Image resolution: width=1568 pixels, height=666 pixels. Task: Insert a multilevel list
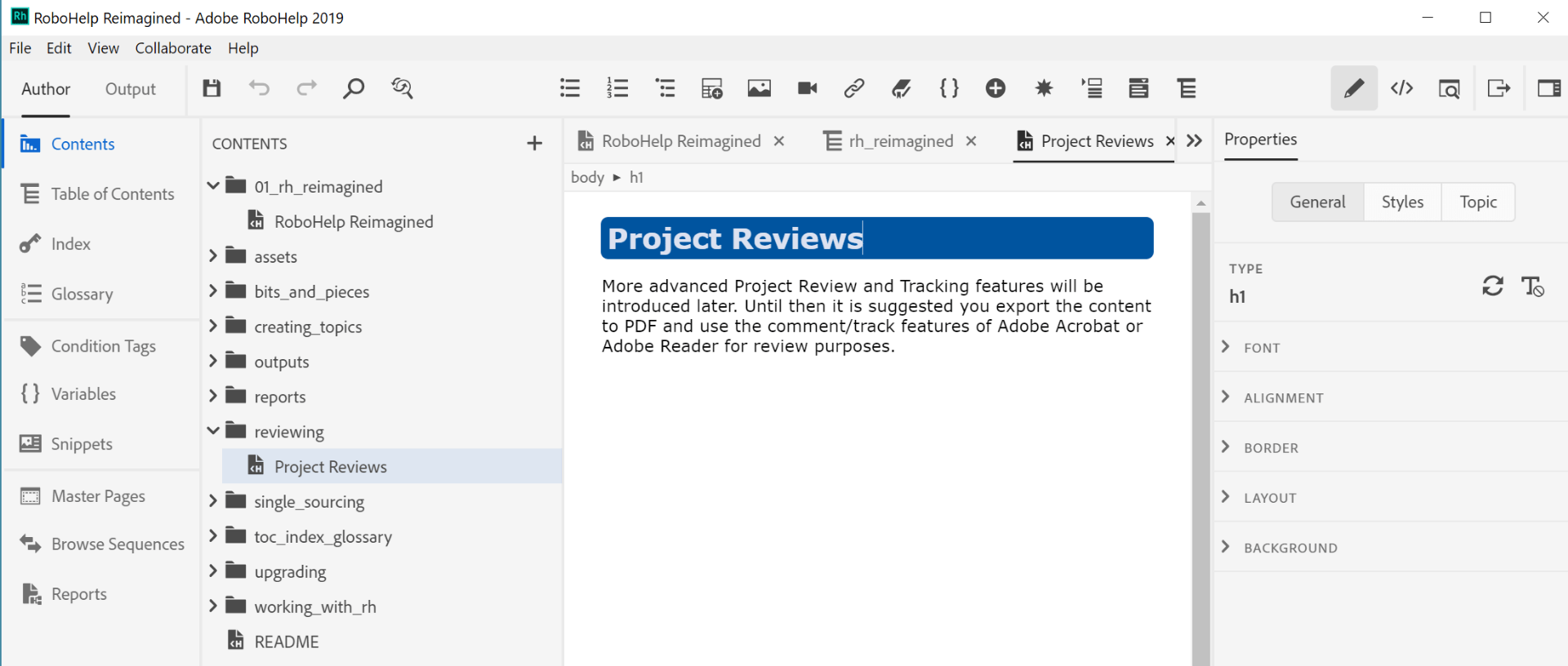click(x=666, y=88)
